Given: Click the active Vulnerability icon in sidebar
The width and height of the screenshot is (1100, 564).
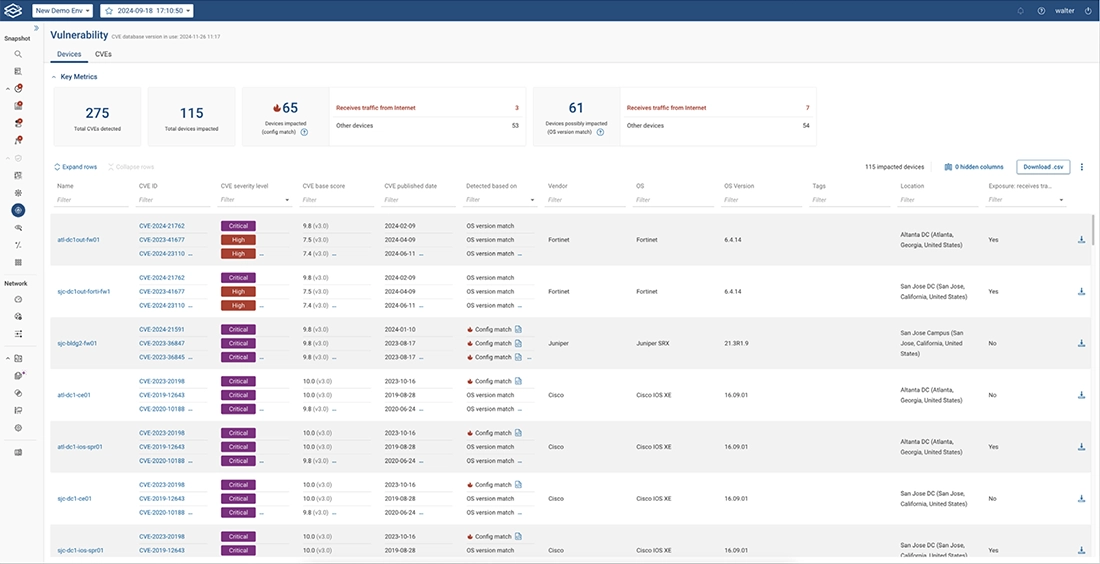Looking at the screenshot, I should [18, 211].
